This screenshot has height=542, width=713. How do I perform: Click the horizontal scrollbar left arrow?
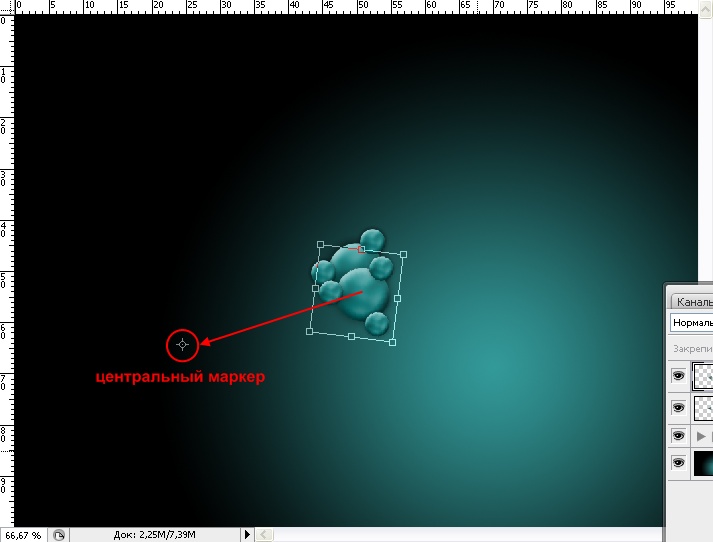coord(264,535)
